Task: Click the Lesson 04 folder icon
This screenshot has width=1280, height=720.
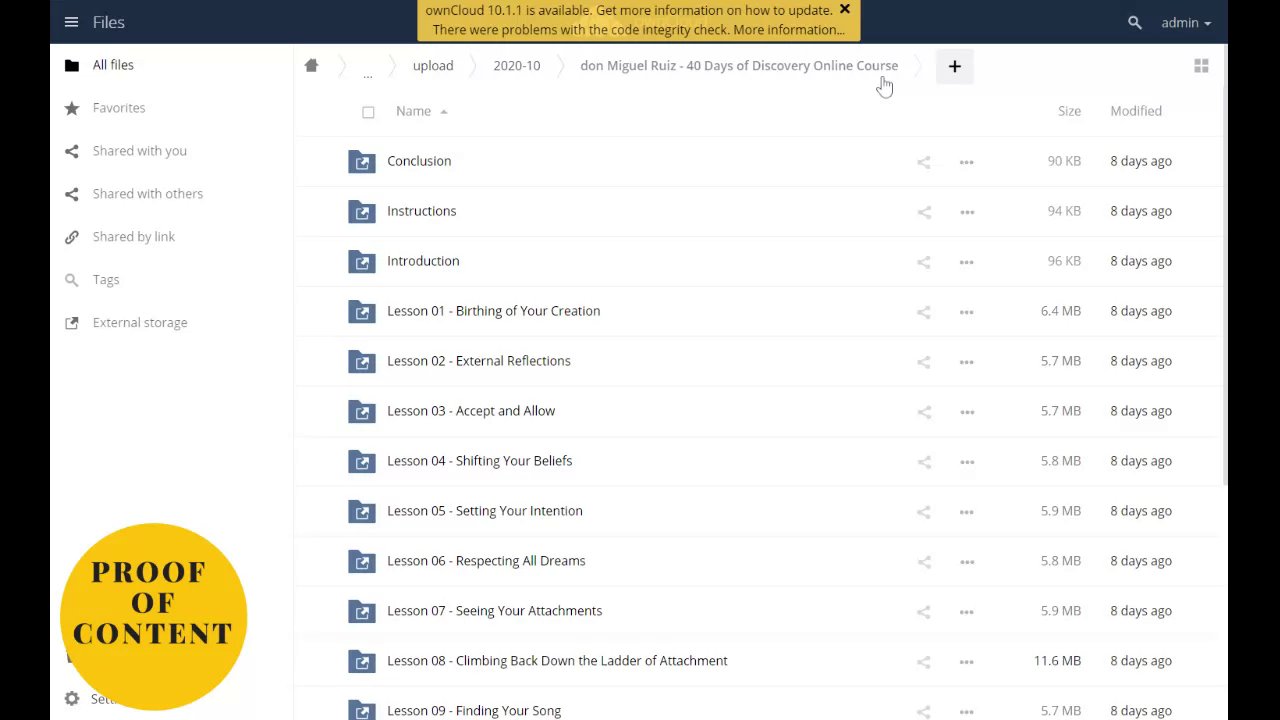Action: pos(361,461)
